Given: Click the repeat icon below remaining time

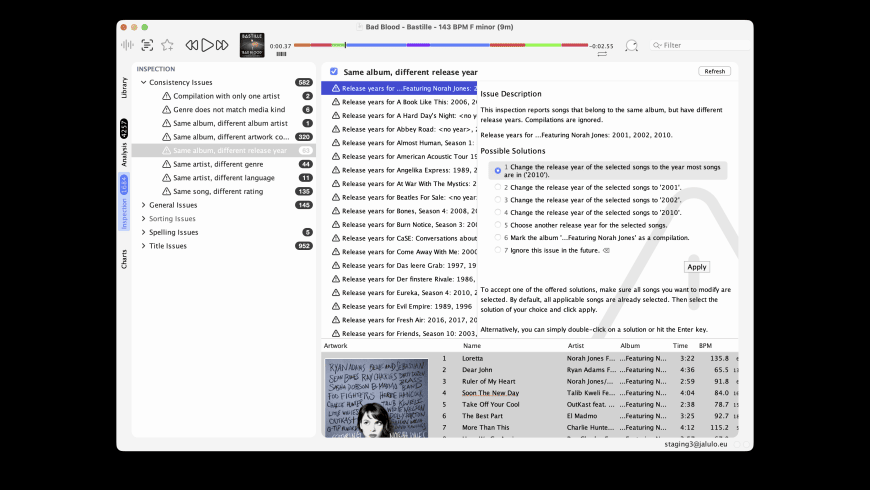Looking at the screenshot, I should click(x=602, y=54).
